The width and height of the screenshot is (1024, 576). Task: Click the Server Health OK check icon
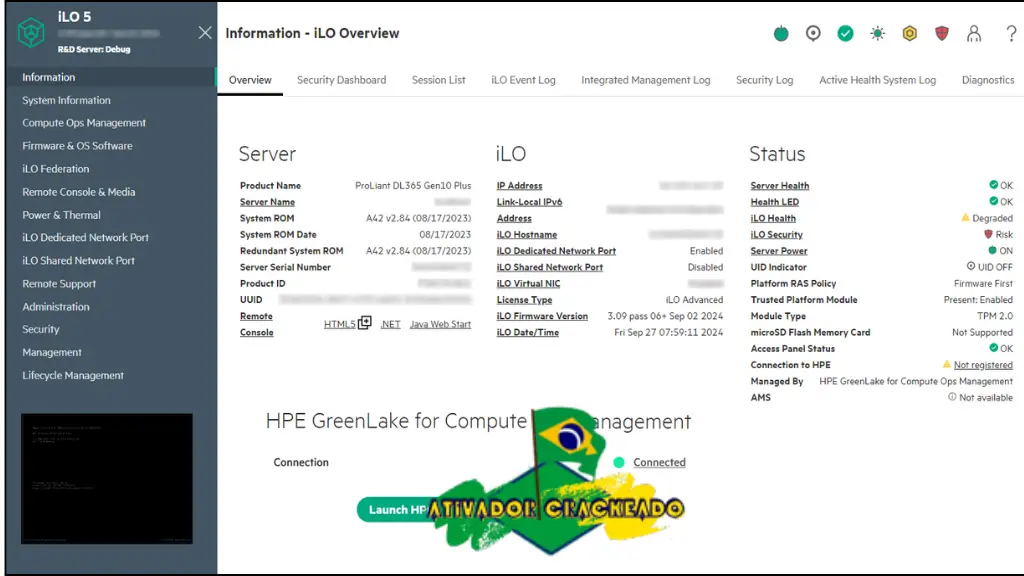click(x=993, y=185)
